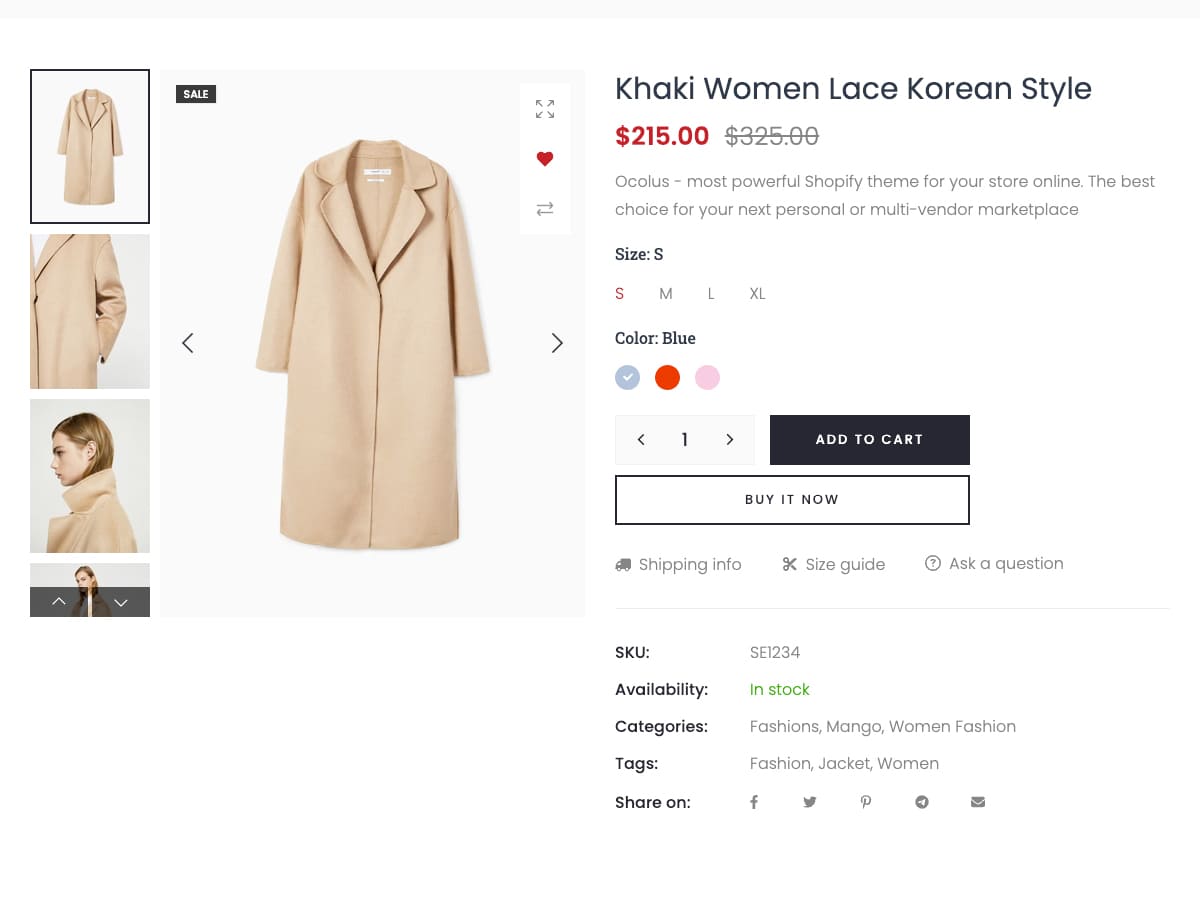This screenshot has height=900, width=1200.
Task: Share by email envelope icon
Action: tap(978, 802)
